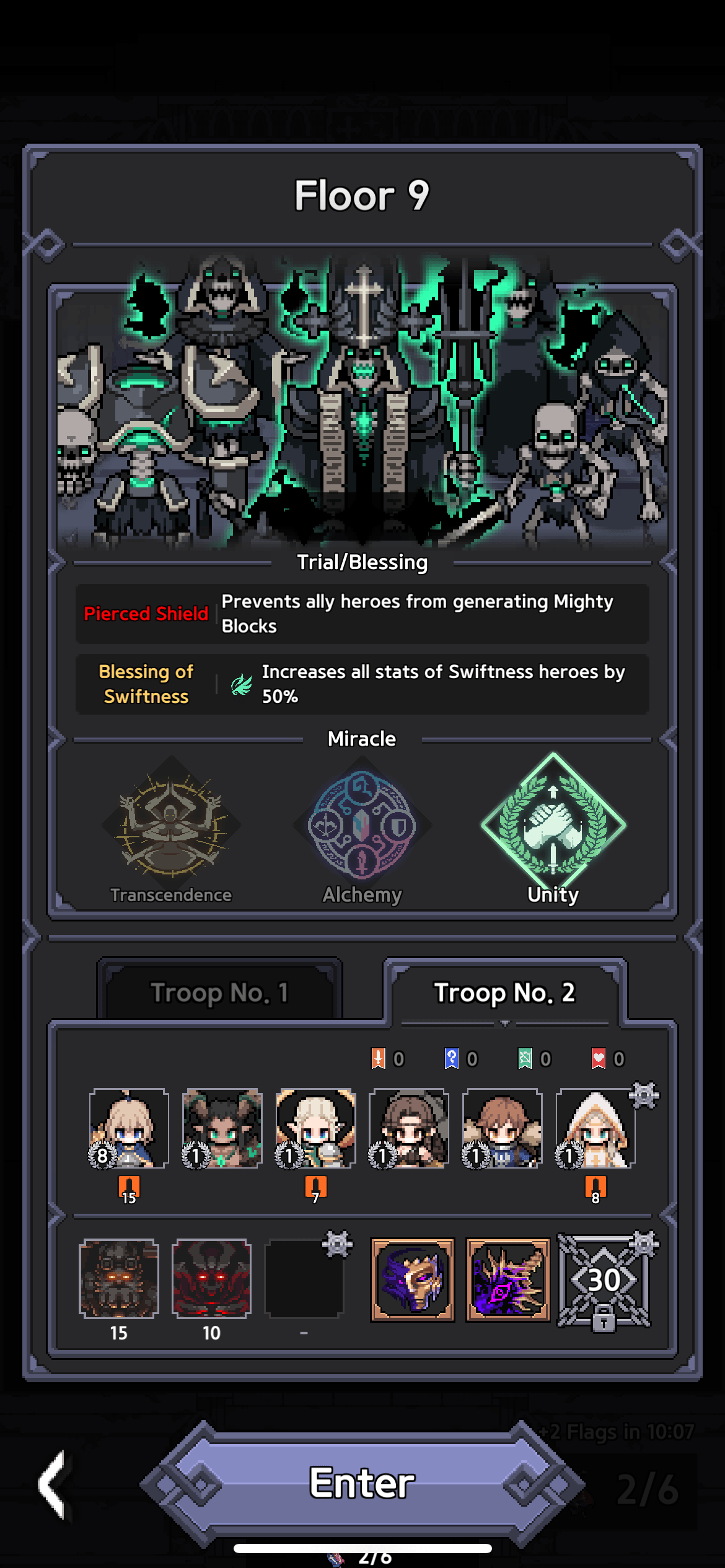Tap the empty monster slot
This screenshot has width=725, height=1568.
click(x=304, y=1278)
